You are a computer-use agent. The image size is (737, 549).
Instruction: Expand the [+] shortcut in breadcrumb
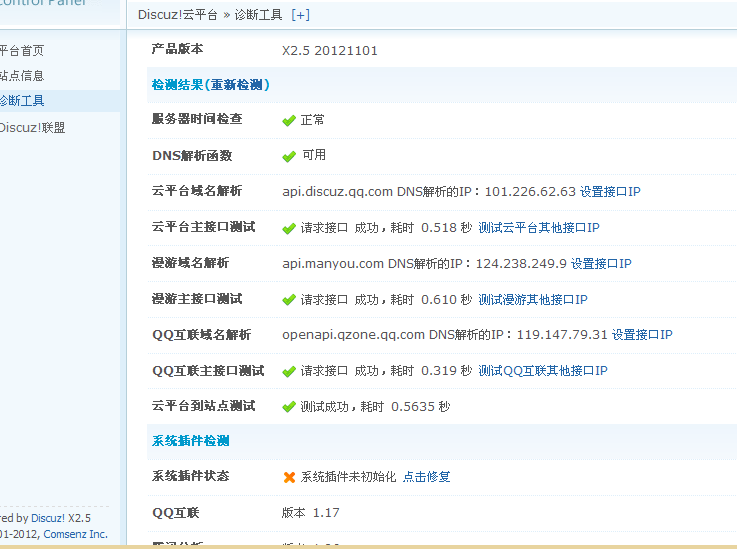point(300,15)
